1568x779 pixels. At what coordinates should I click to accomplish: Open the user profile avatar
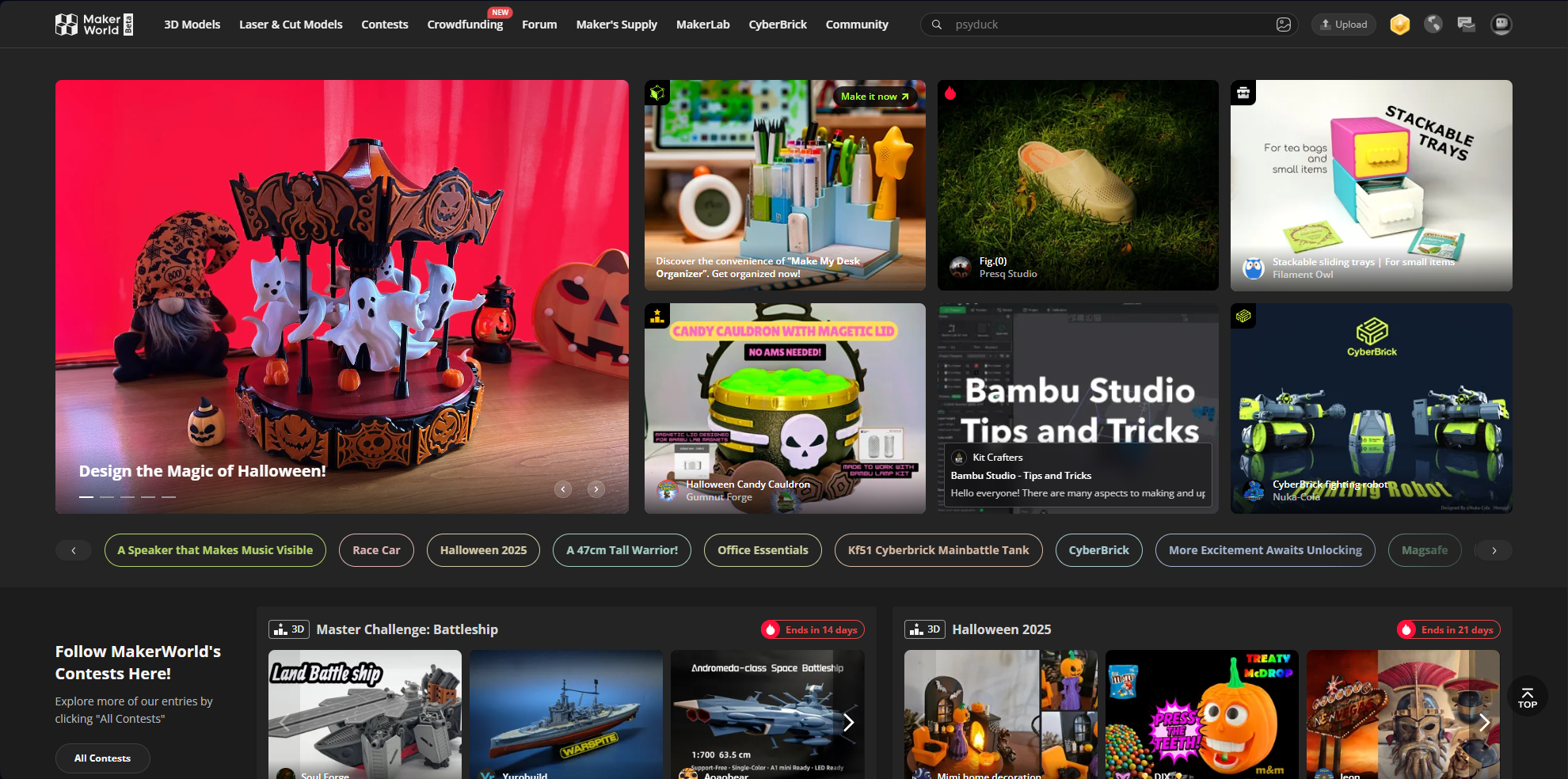1501,25
